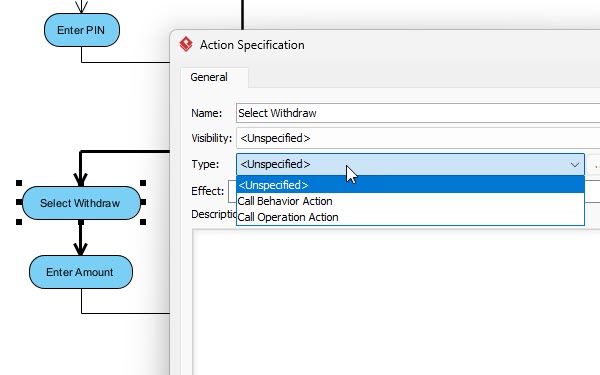600x375 pixels.
Task: Click the Visibility: field label
Action: tap(212, 138)
